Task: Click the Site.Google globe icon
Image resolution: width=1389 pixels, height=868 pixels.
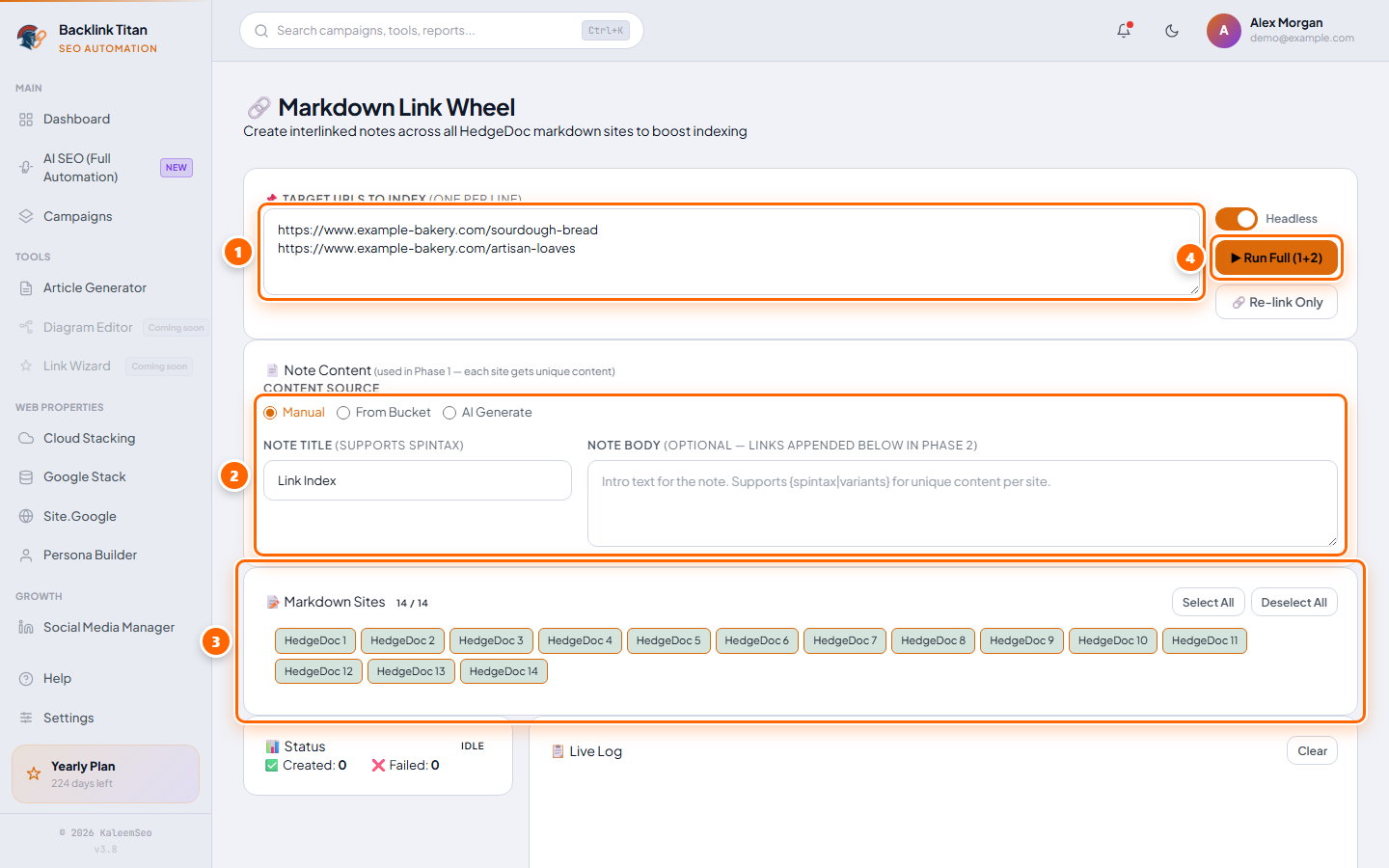Action: click(26, 516)
